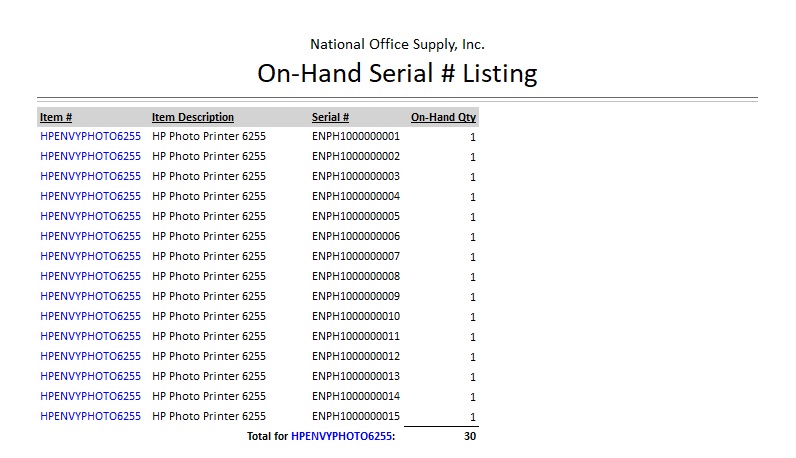Follow item link beside serial ENPH1000000009

tap(90, 296)
